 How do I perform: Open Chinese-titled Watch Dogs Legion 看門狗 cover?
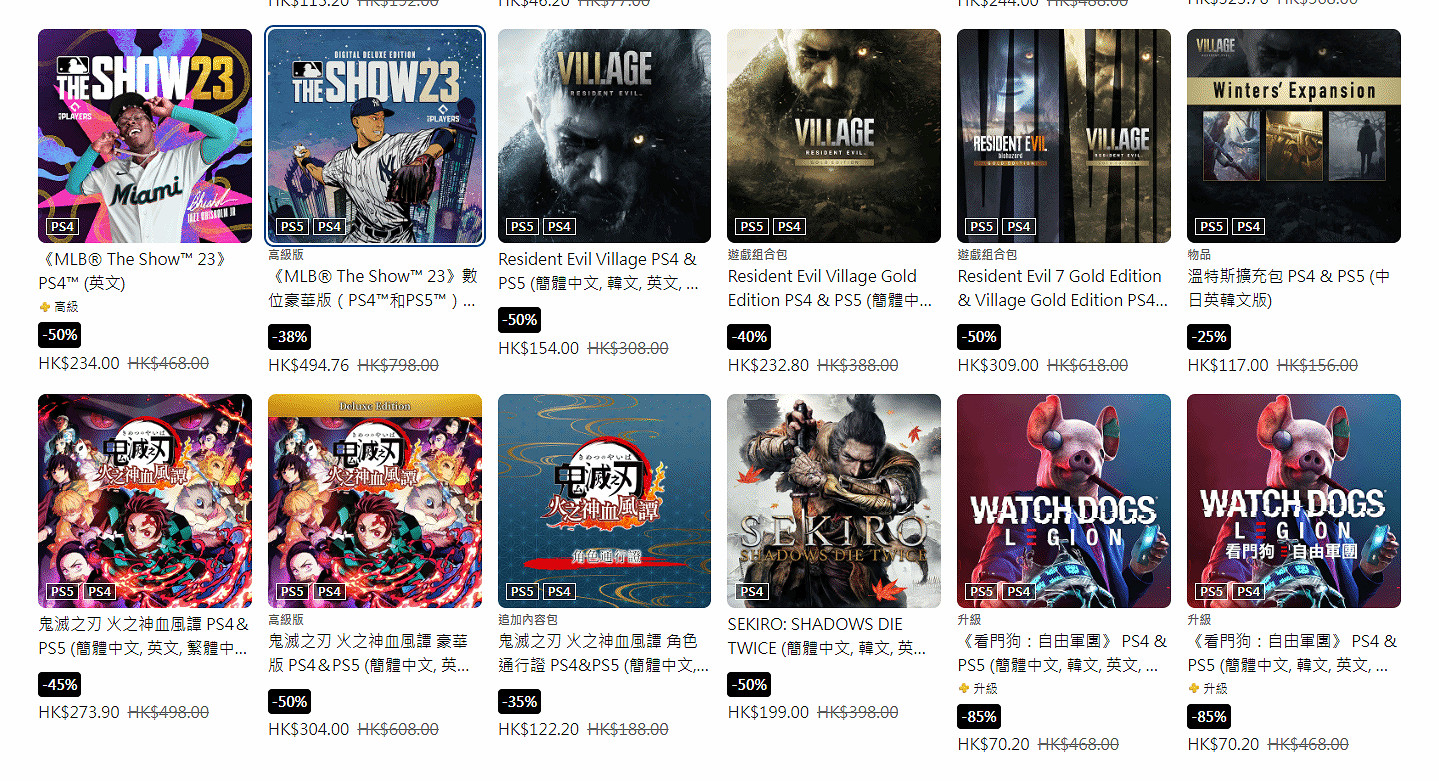(1294, 501)
